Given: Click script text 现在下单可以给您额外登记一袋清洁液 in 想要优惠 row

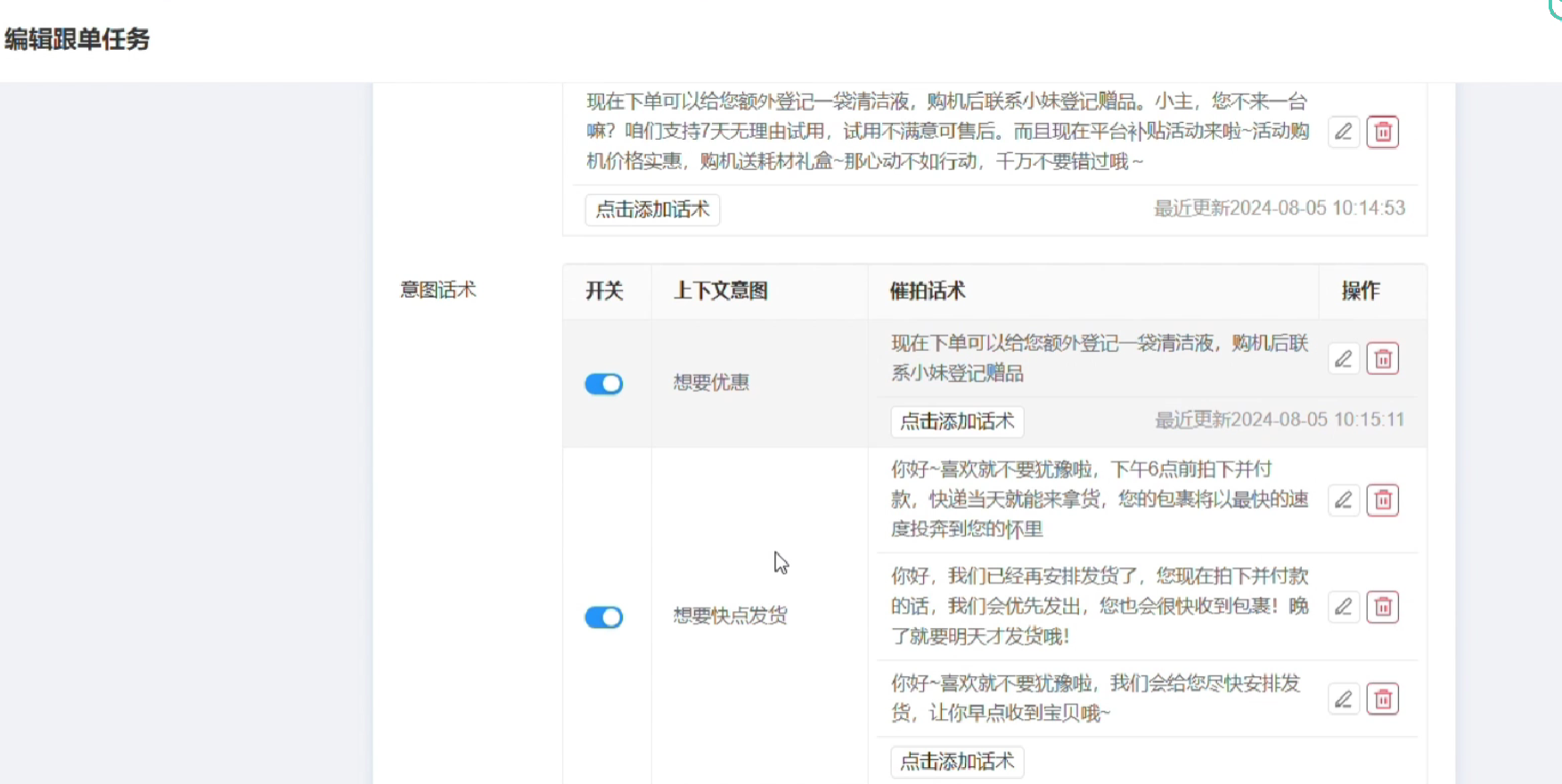Looking at the screenshot, I should point(1100,358).
